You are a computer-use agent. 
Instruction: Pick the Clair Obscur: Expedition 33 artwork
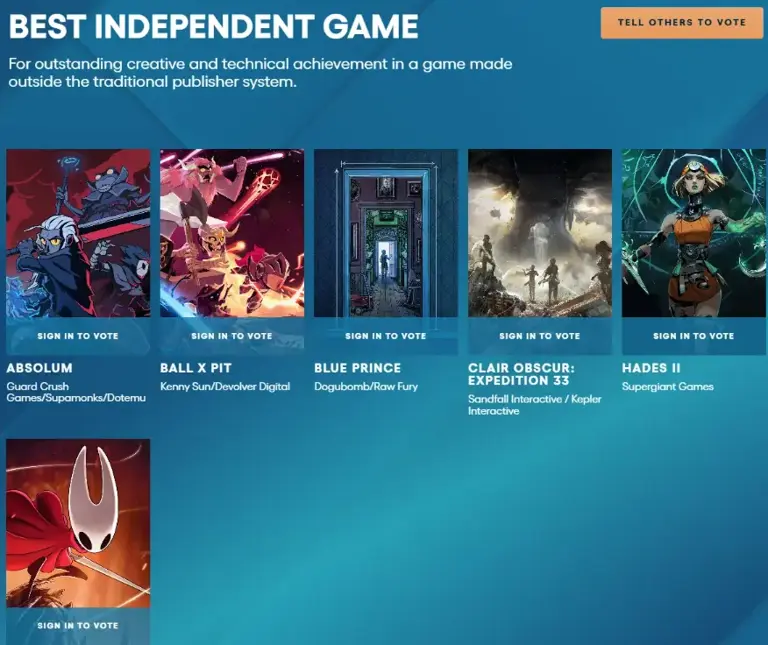540,233
